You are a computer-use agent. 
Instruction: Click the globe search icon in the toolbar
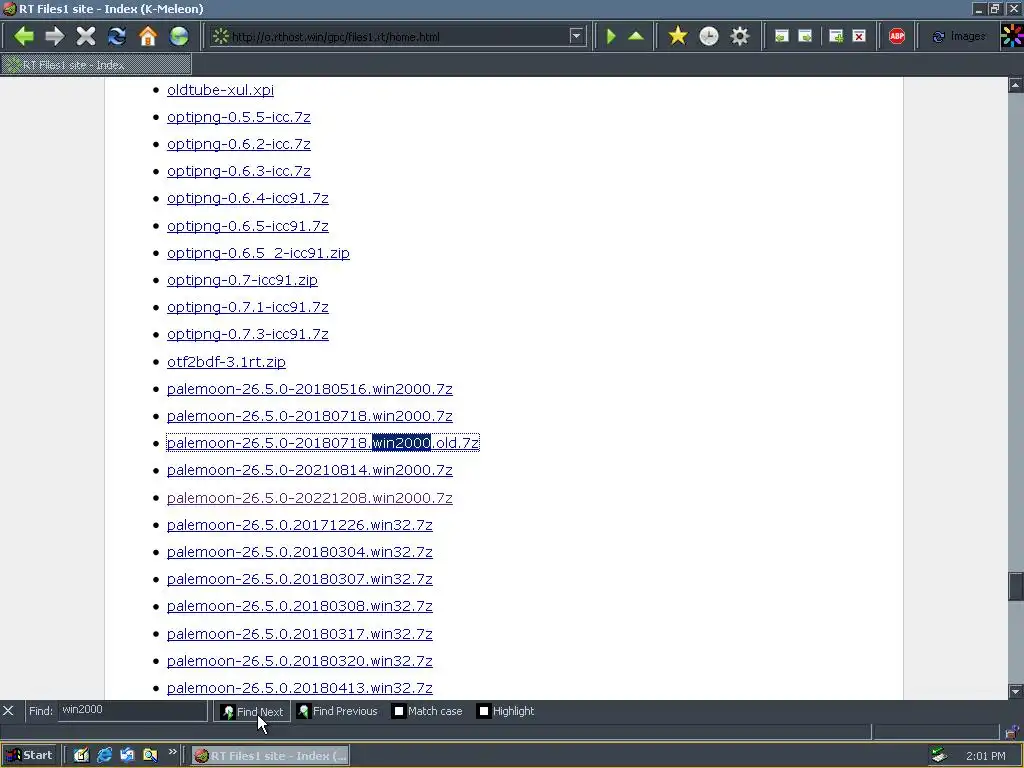178,36
